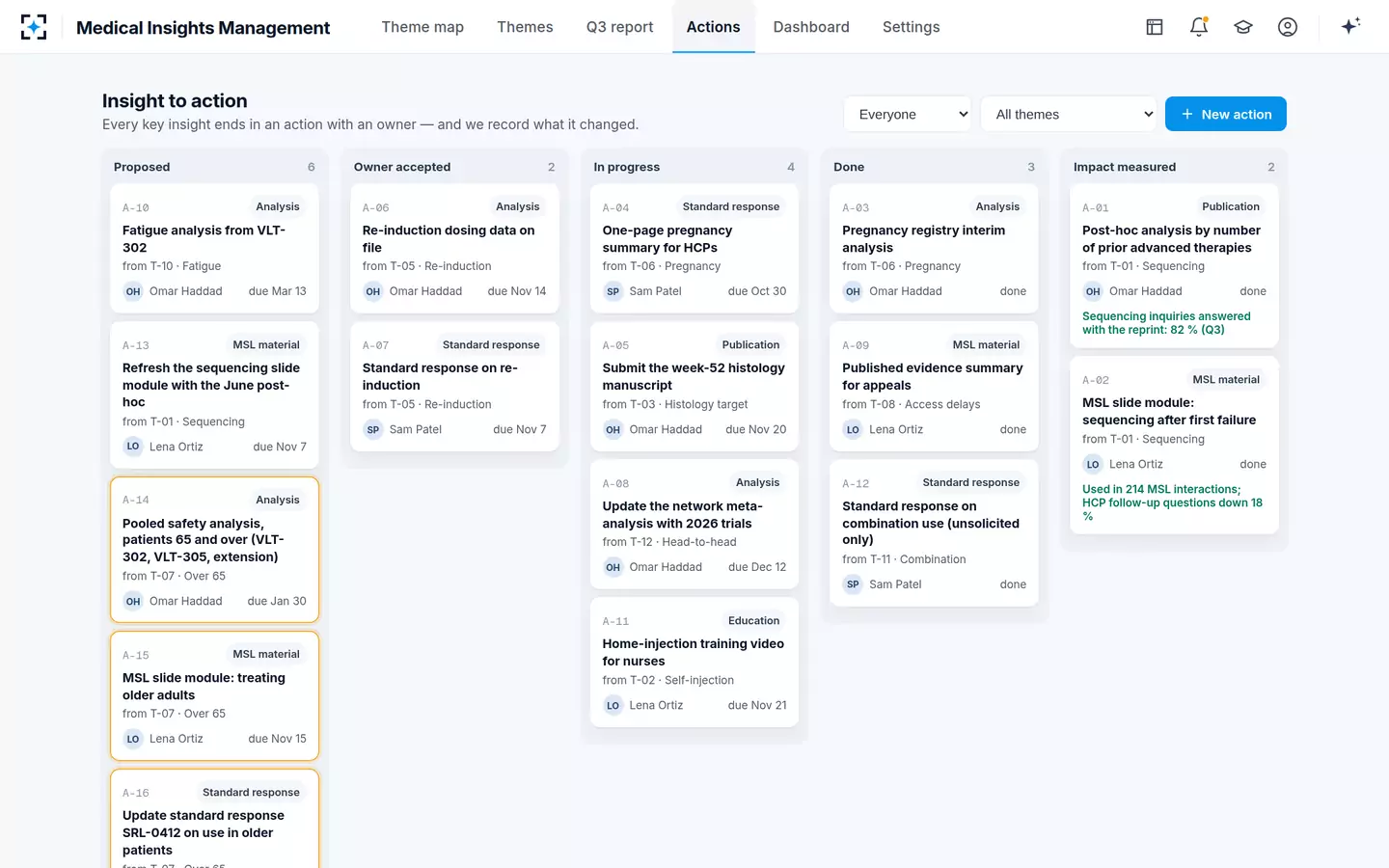Open the Q3 report tab
This screenshot has width=1389, height=868.
[619, 27]
